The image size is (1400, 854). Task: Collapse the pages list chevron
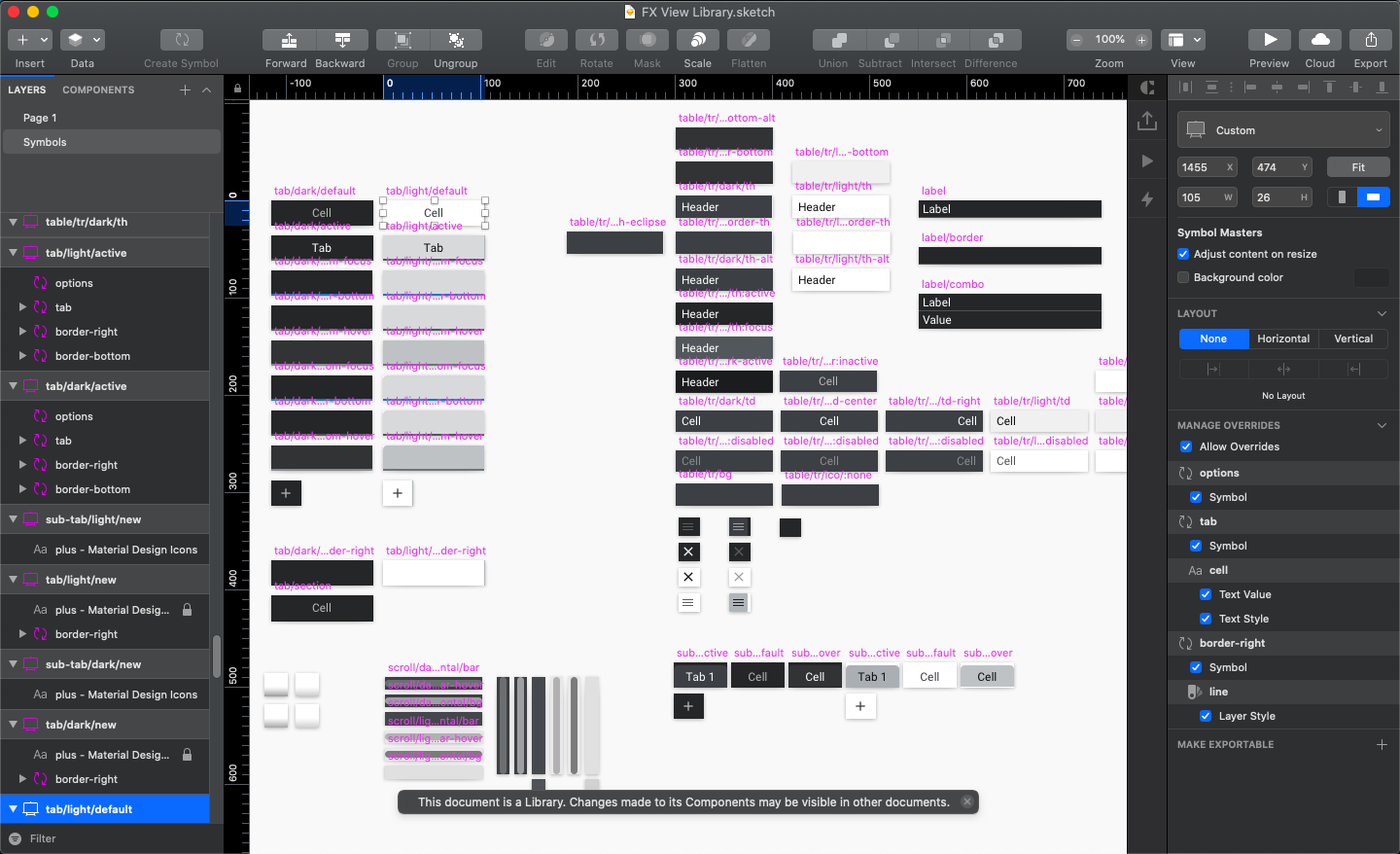(x=206, y=89)
